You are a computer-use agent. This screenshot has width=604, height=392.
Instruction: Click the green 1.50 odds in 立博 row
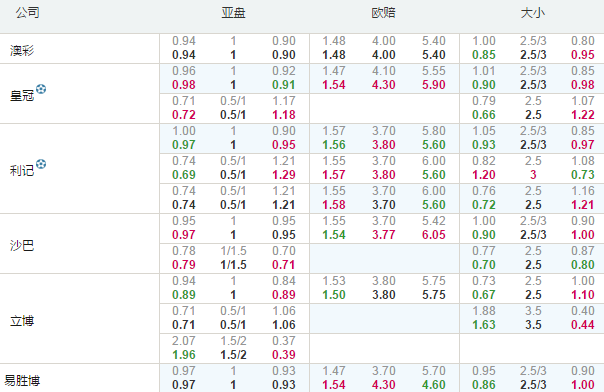(334, 295)
